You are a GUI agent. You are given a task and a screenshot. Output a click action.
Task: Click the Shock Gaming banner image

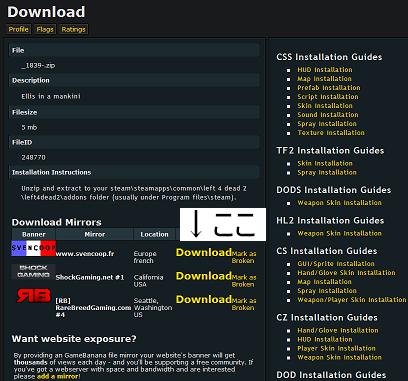pos(33,271)
